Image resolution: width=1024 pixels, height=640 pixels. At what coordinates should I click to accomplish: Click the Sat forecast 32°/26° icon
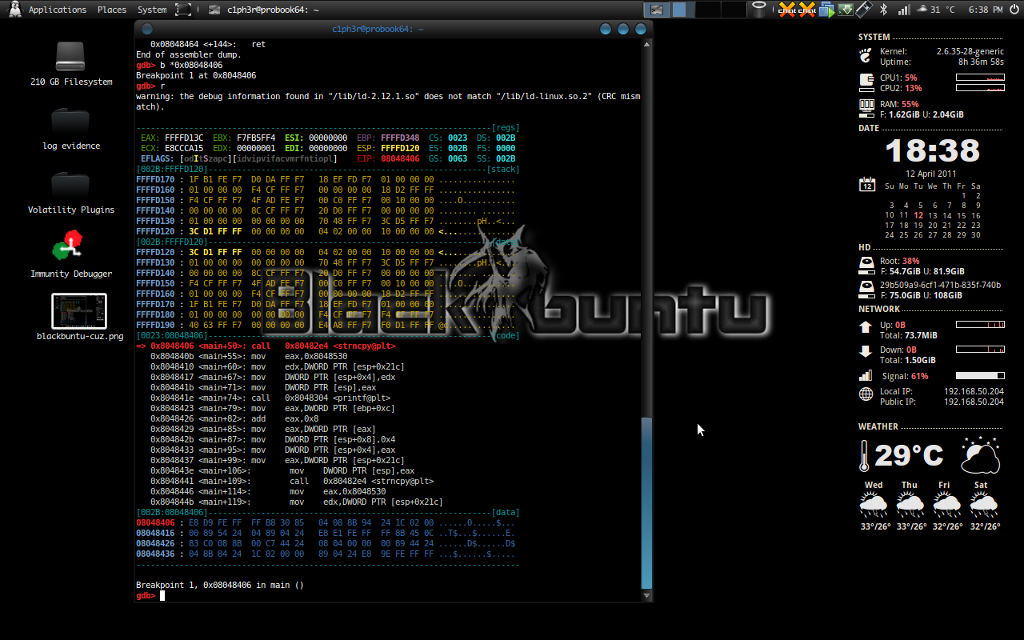[984, 505]
